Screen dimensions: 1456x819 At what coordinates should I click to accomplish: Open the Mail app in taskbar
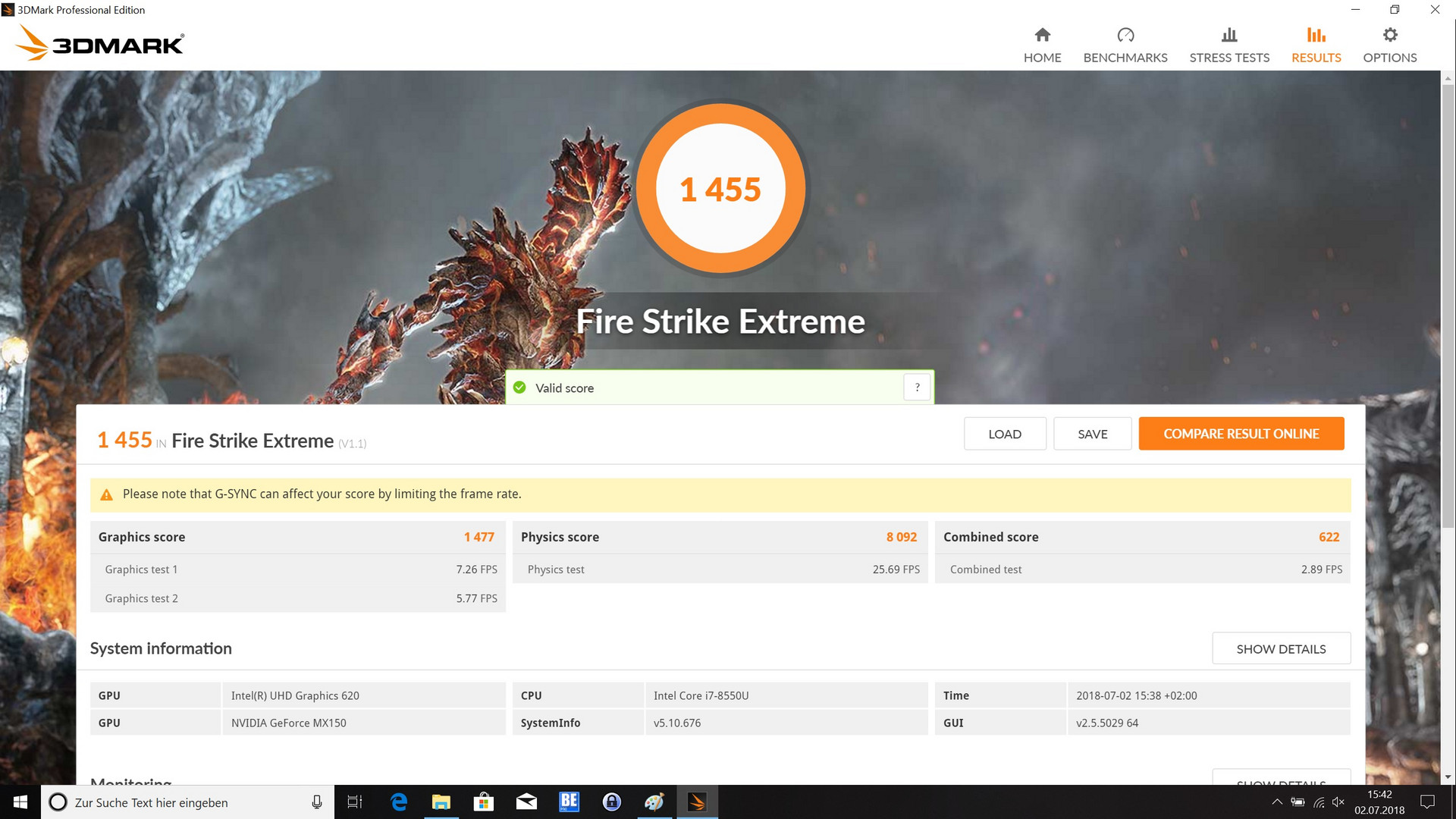(526, 802)
